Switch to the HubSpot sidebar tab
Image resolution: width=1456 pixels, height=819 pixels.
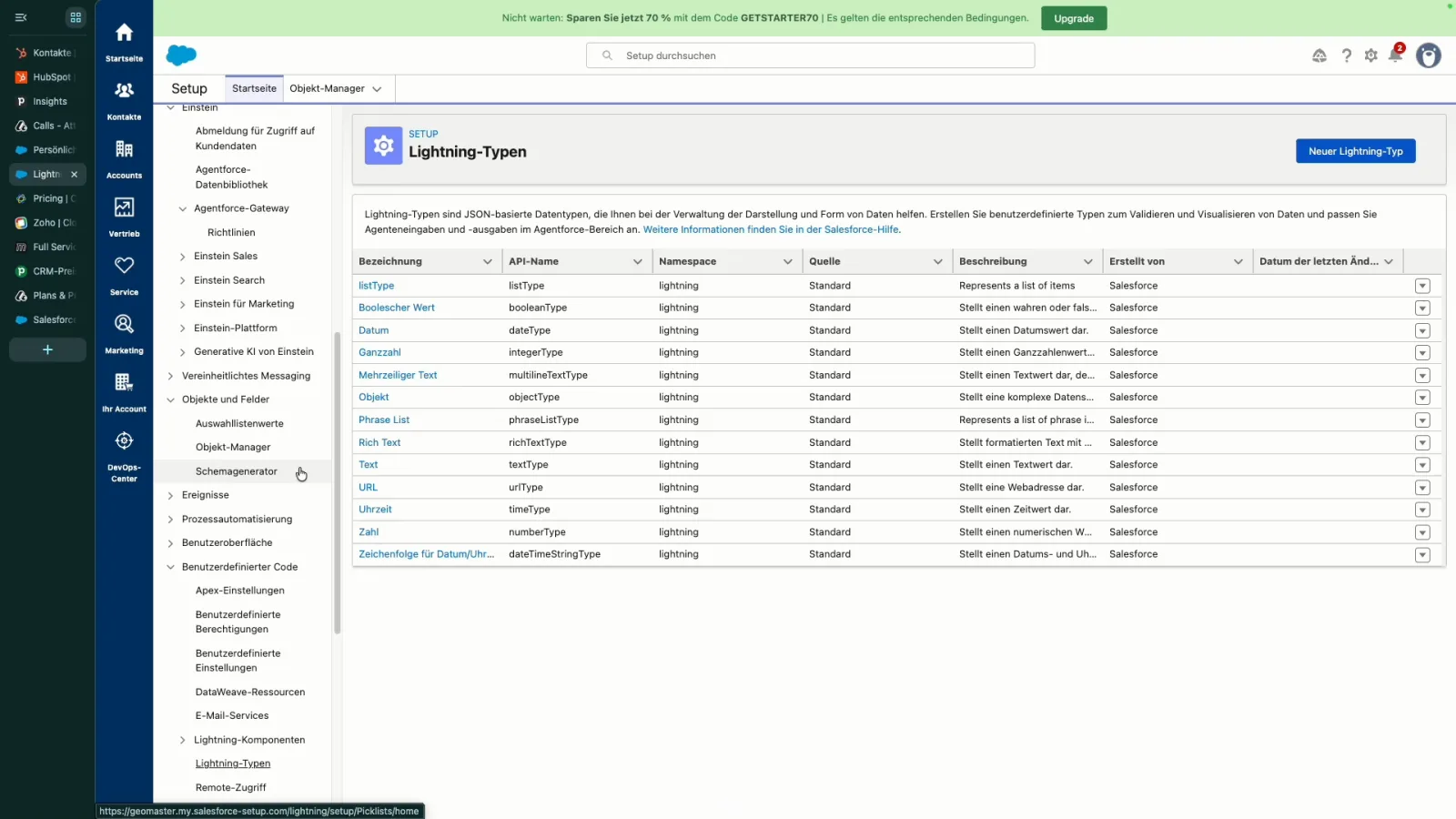click(x=47, y=77)
